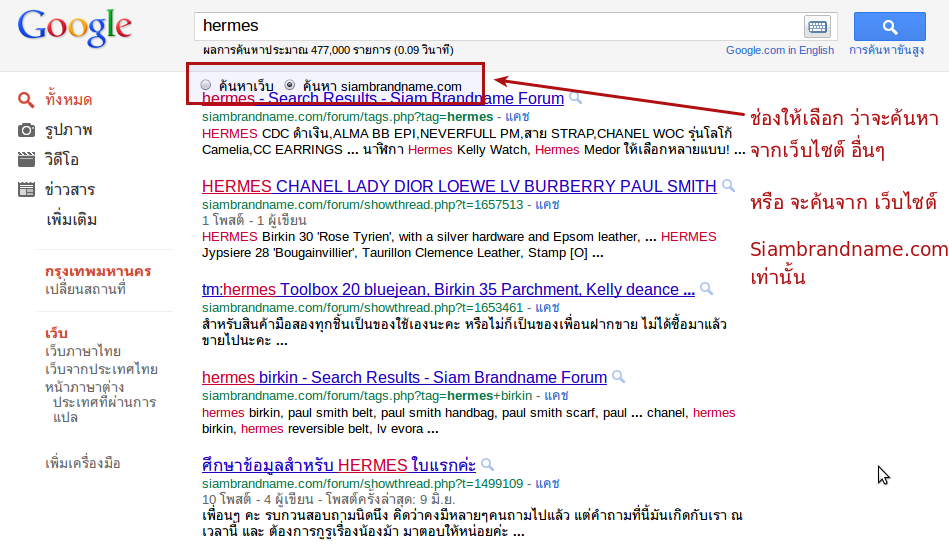Click แคช link for tags.php?tag=hermes result

[517, 116]
